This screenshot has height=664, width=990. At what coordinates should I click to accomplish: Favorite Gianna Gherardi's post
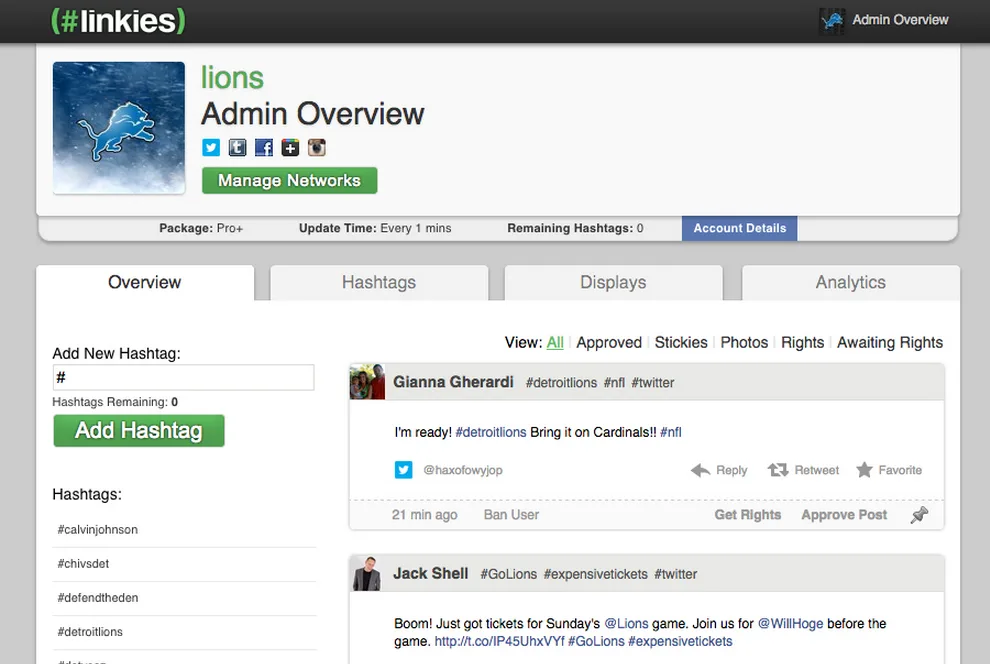click(x=889, y=470)
